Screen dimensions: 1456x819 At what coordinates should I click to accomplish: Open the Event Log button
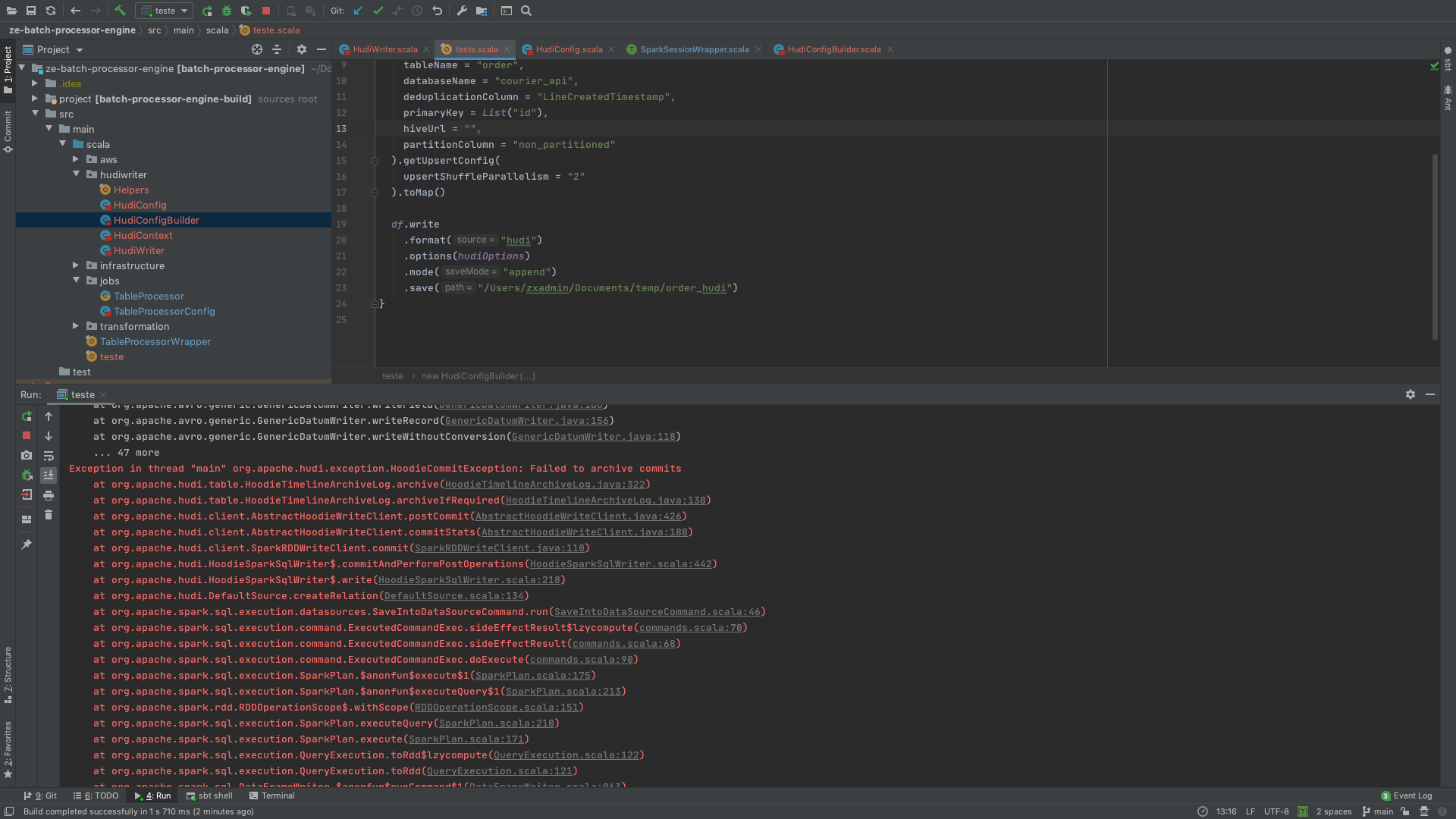(x=1407, y=795)
